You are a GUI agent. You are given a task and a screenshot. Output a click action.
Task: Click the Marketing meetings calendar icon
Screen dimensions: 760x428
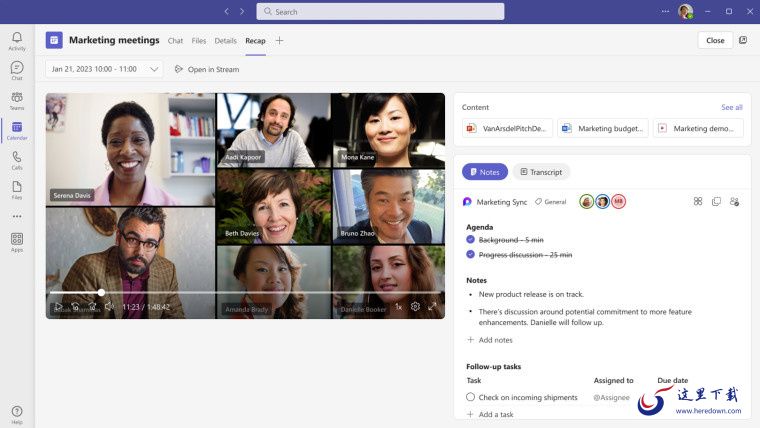[54, 40]
